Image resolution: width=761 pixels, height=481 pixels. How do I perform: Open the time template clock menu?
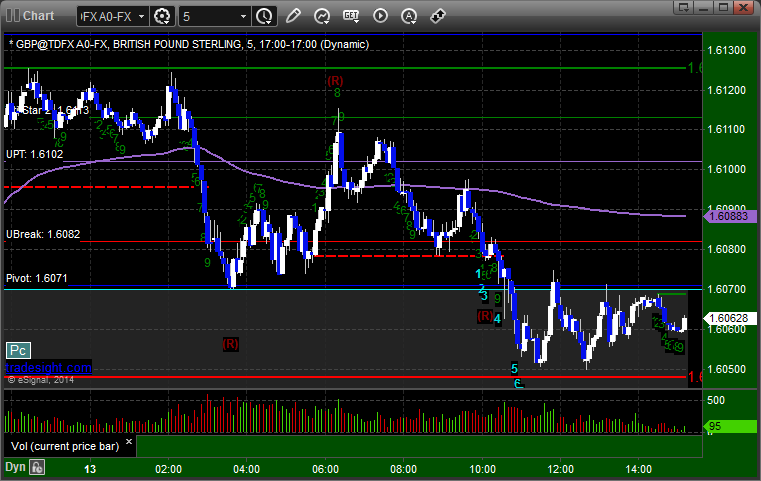point(265,17)
